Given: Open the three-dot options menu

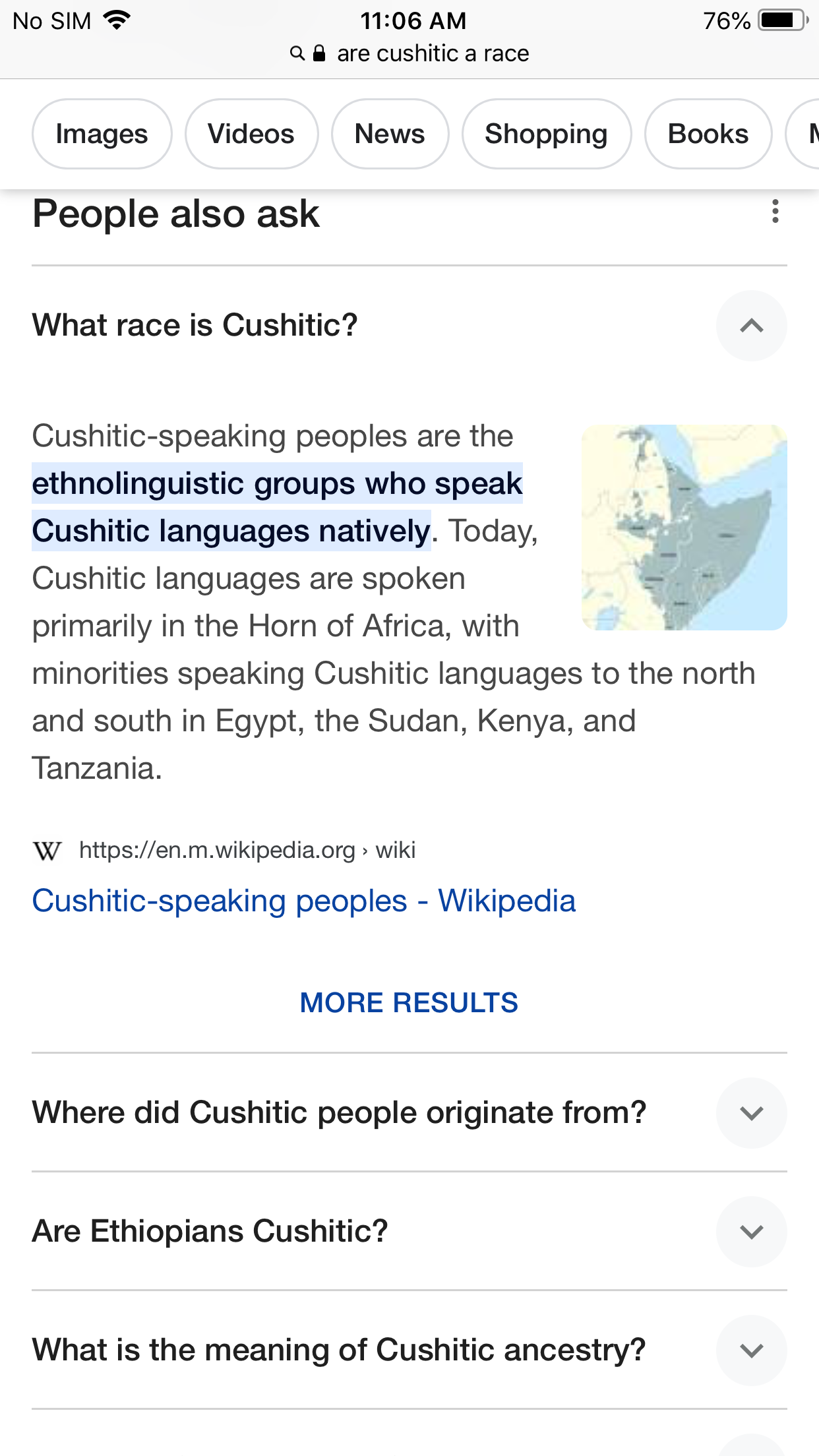Looking at the screenshot, I should click(775, 212).
